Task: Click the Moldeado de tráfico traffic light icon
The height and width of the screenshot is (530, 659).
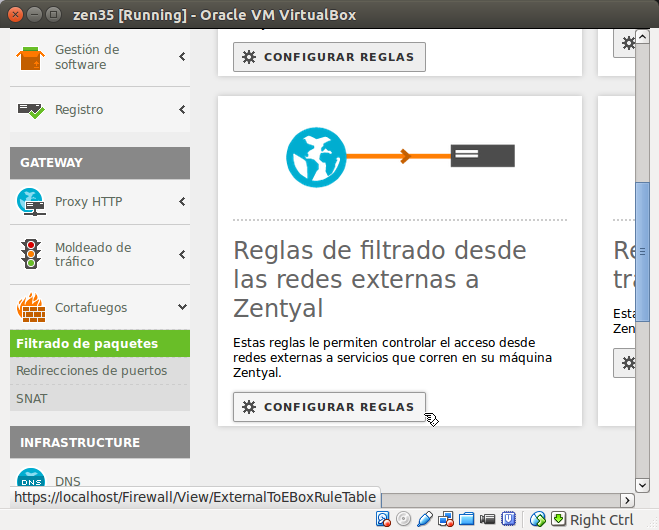Action: (x=31, y=254)
